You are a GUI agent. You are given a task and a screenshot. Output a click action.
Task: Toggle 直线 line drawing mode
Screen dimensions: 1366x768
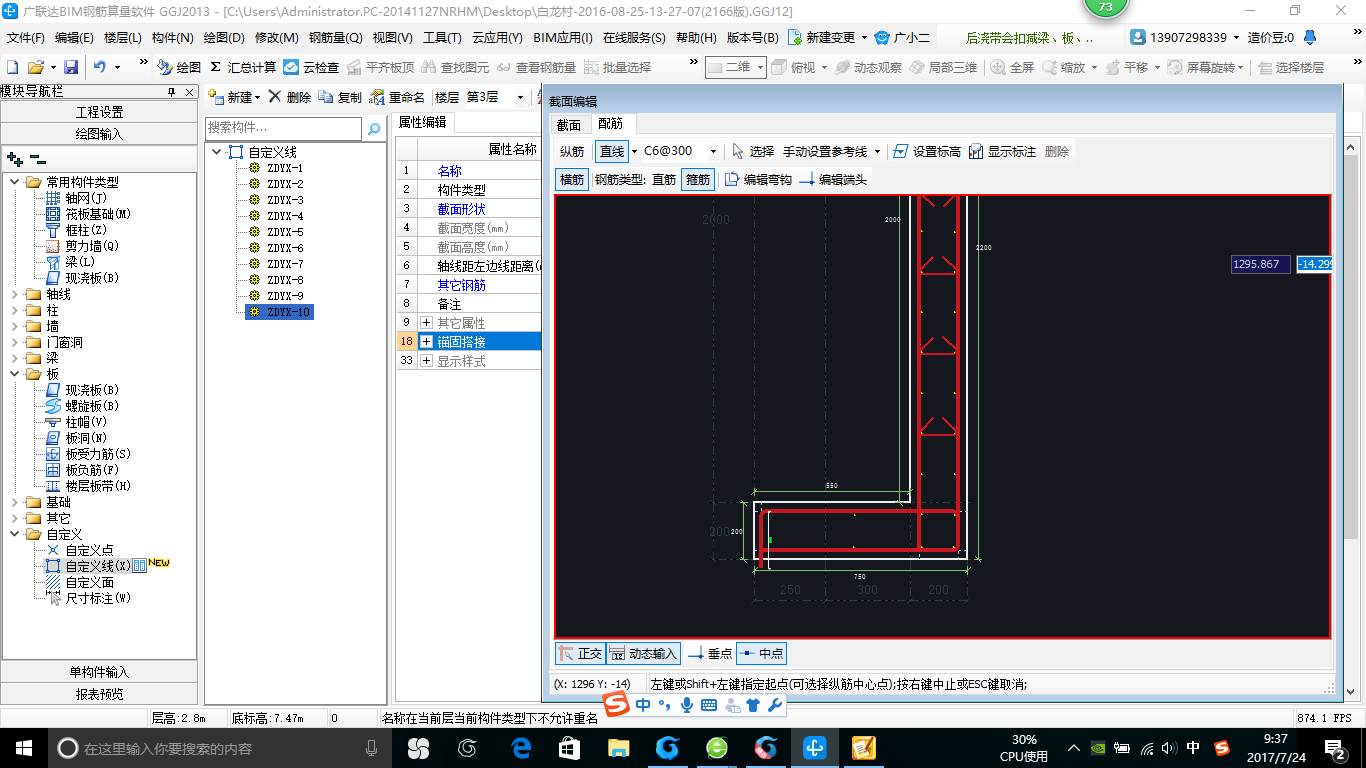coord(611,151)
